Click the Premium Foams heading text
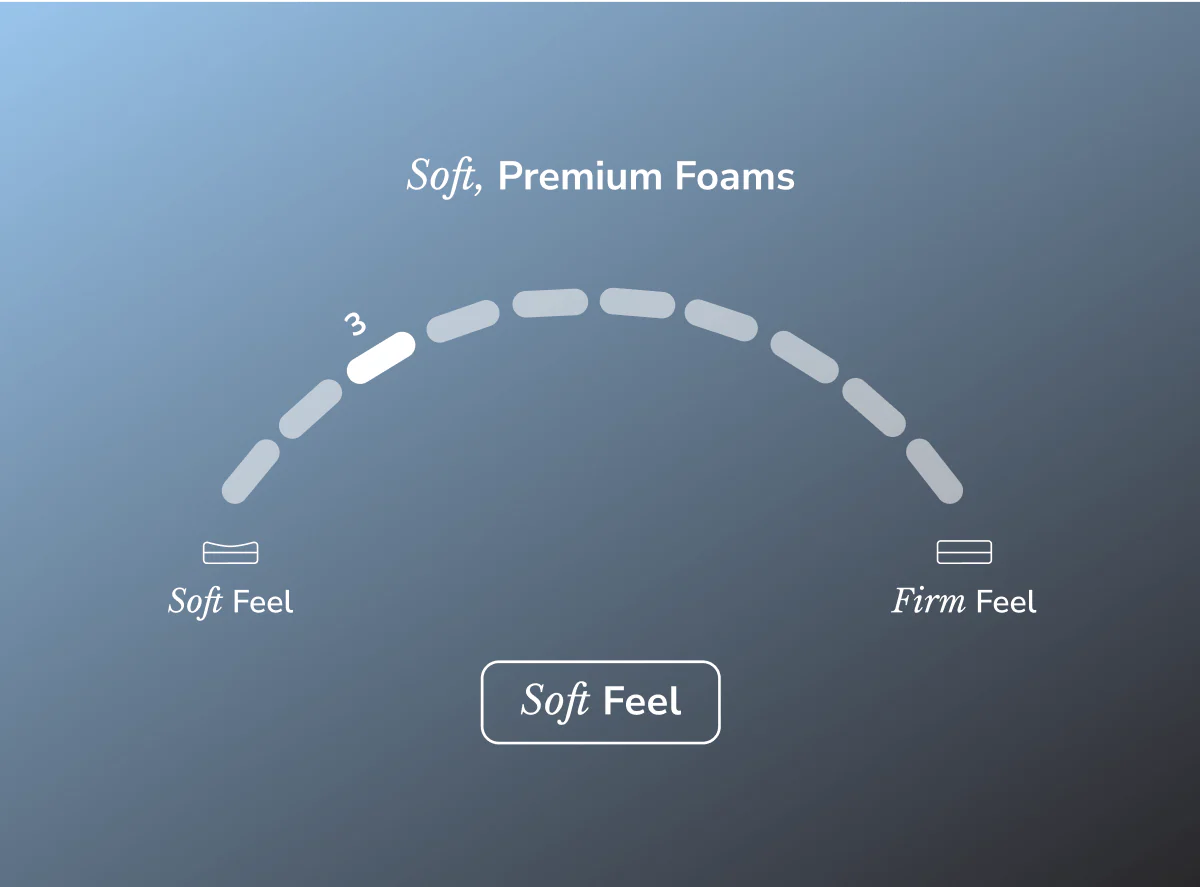This screenshot has width=1200, height=887. pos(646,177)
